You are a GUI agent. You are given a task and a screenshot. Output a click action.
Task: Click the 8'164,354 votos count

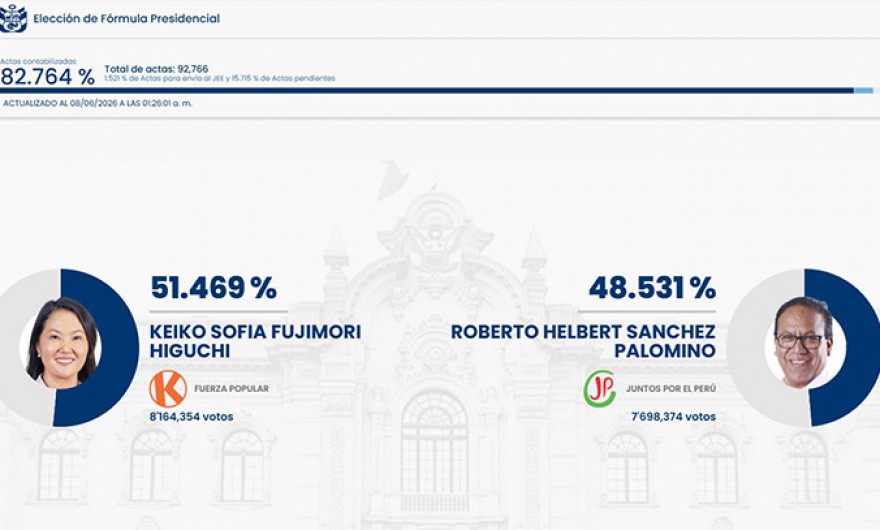[191, 417]
